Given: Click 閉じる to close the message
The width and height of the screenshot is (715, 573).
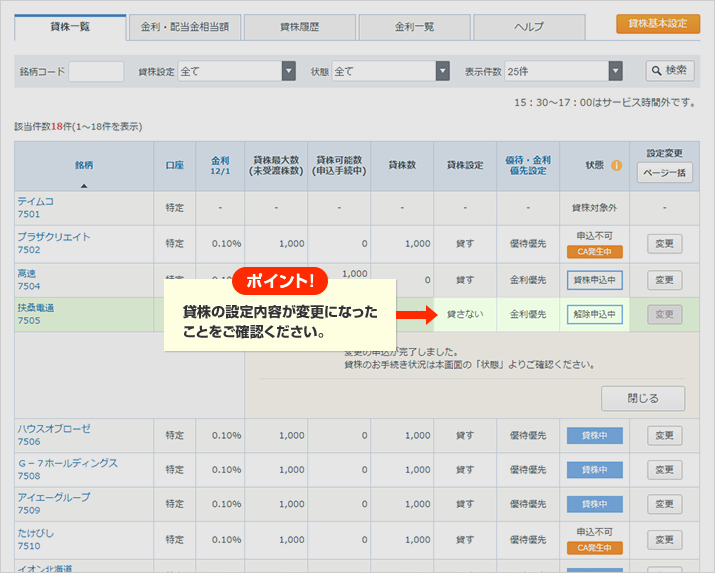Looking at the screenshot, I should click(x=642, y=398).
